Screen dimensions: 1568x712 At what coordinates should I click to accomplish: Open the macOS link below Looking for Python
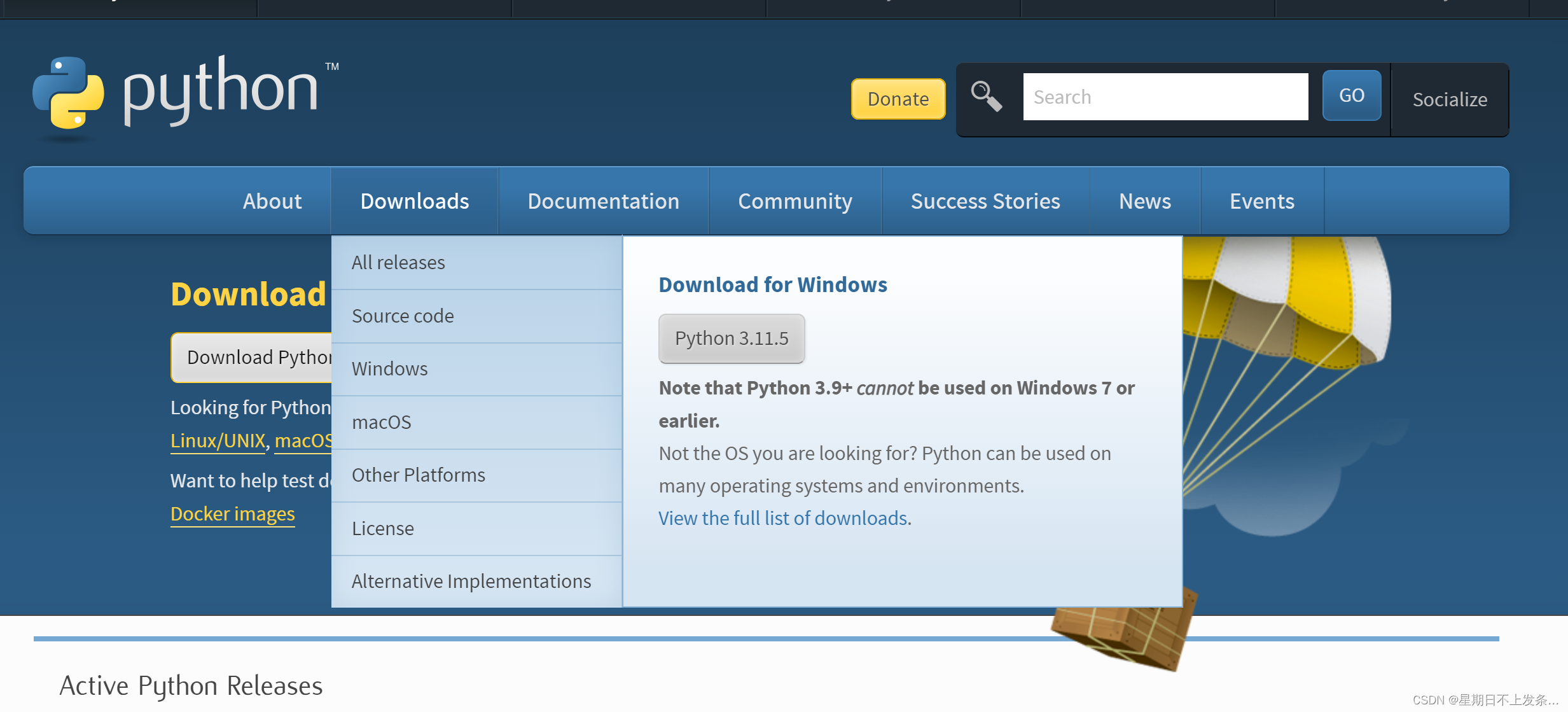click(303, 441)
